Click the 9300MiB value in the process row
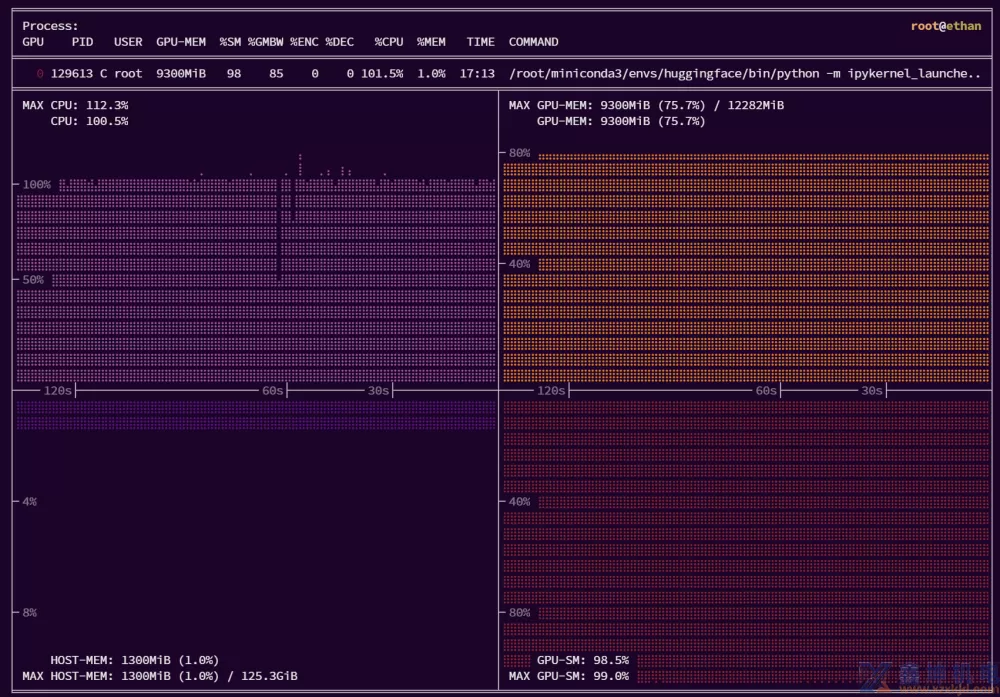This screenshot has width=1000, height=697. [181, 74]
